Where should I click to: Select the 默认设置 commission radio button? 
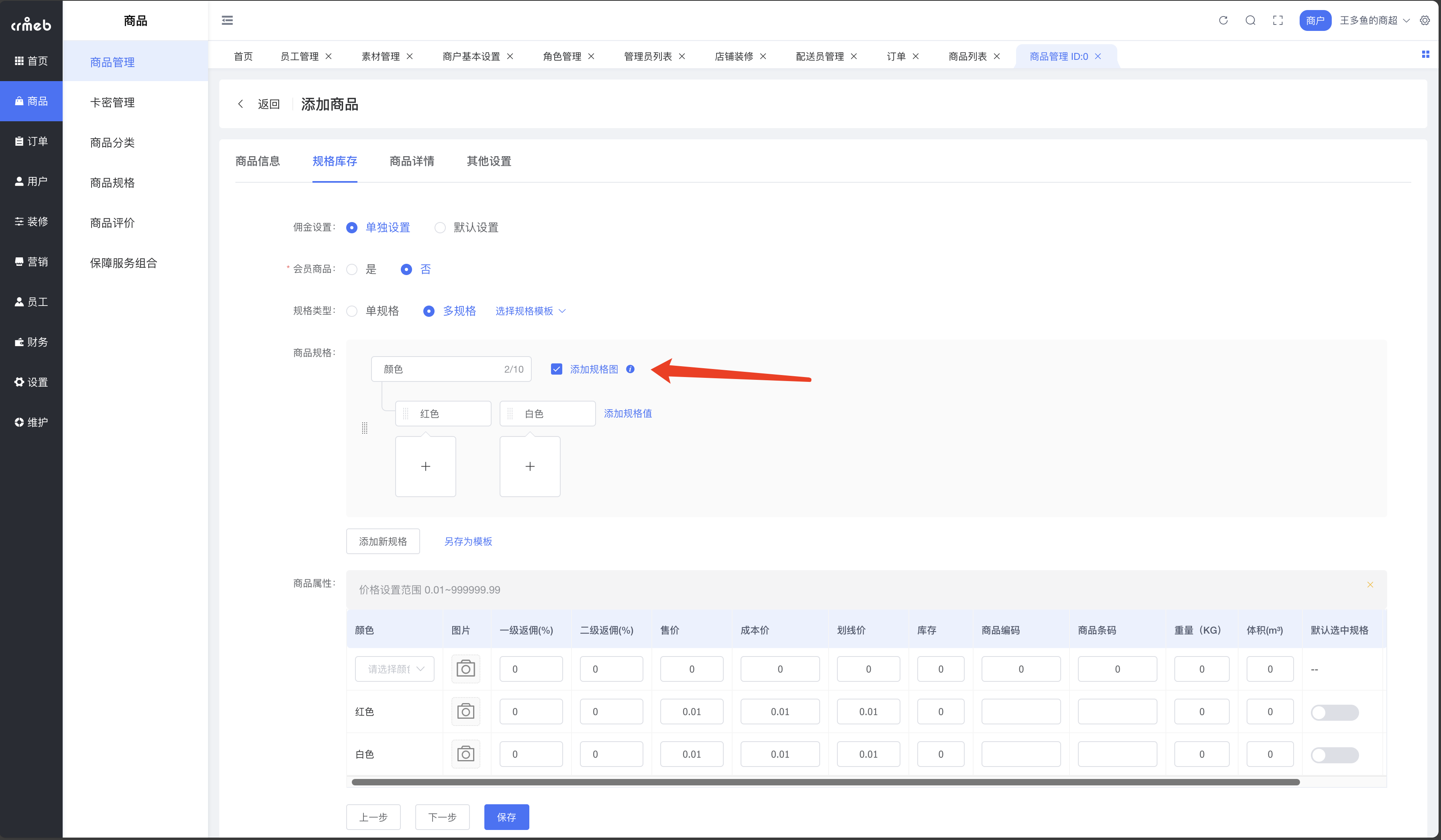point(440,228)
